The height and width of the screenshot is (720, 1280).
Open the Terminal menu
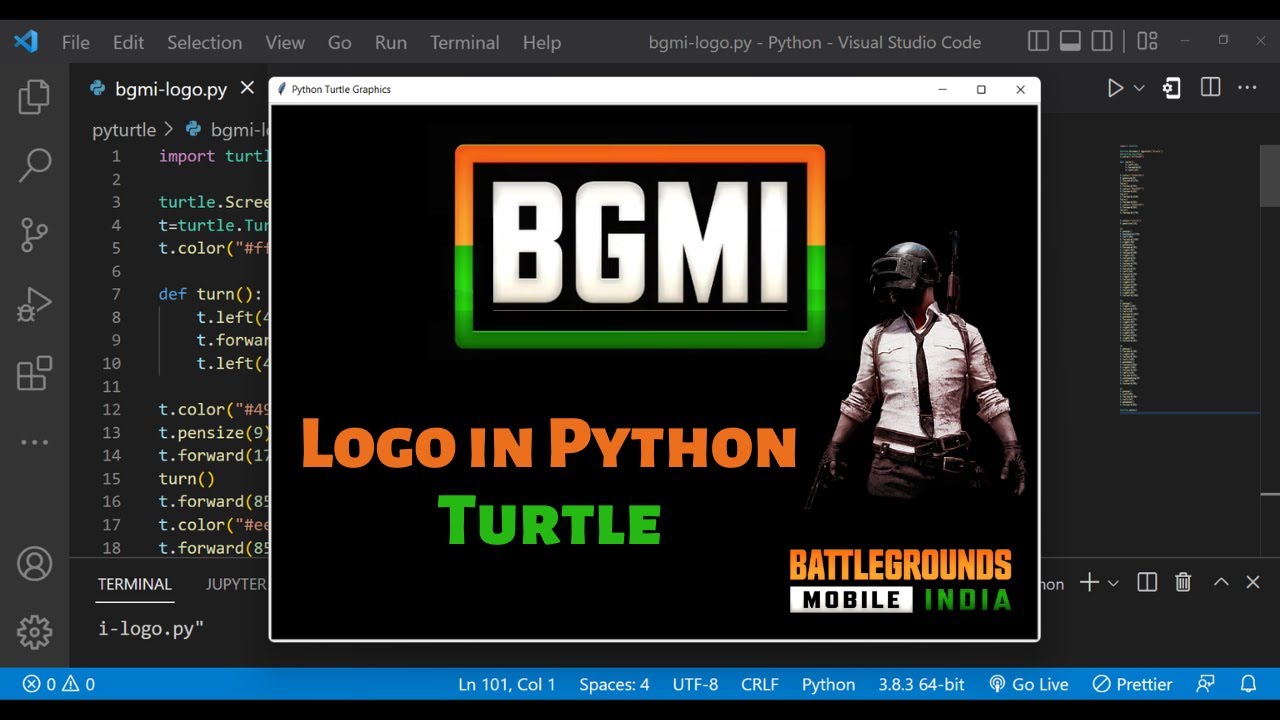[x=465, y=42]
